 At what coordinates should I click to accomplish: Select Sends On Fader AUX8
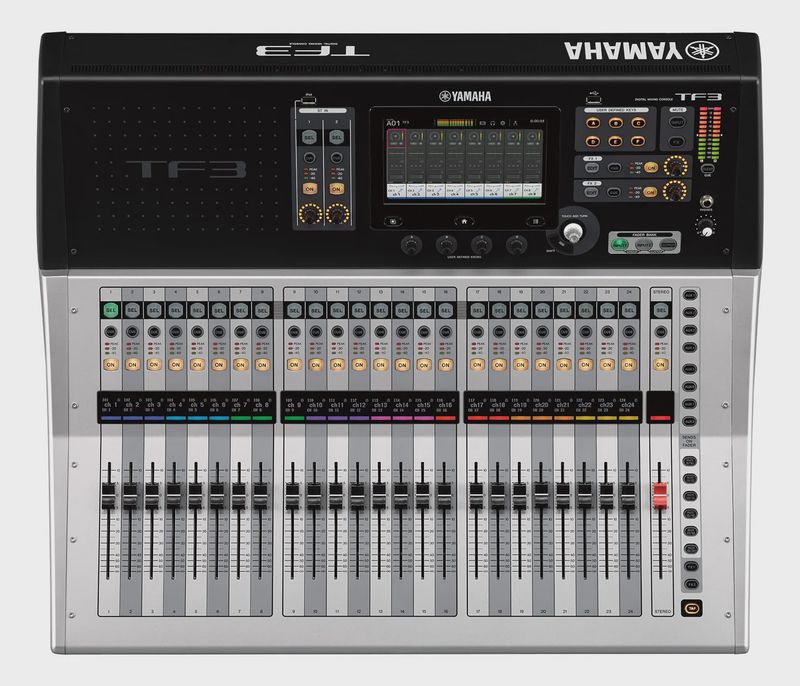[690, 421]
